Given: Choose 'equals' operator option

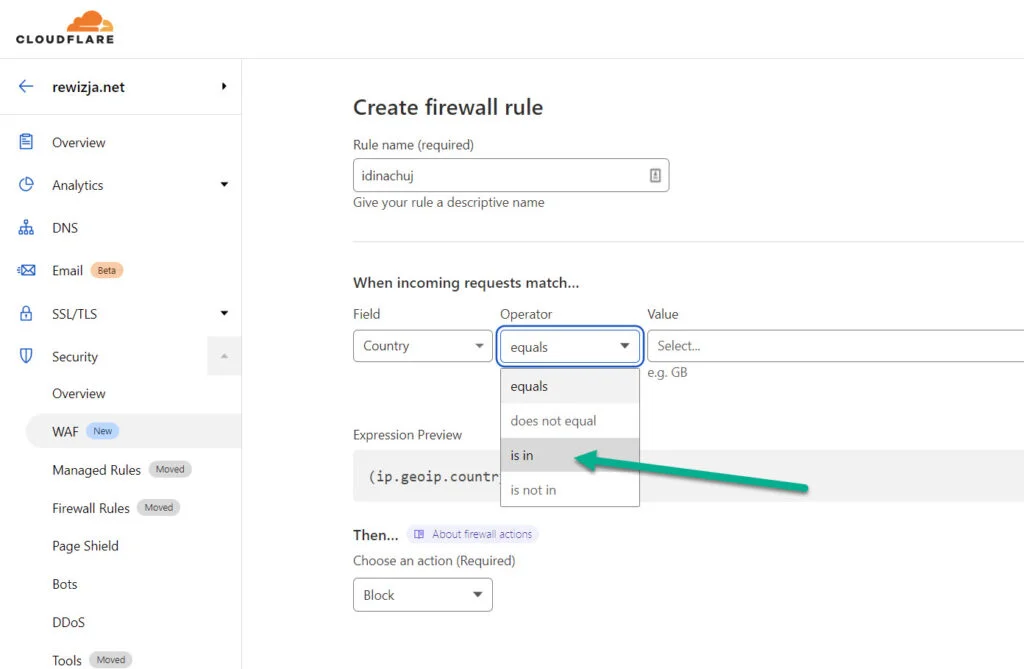Looking at the screenshot, I should coord(569,386).
